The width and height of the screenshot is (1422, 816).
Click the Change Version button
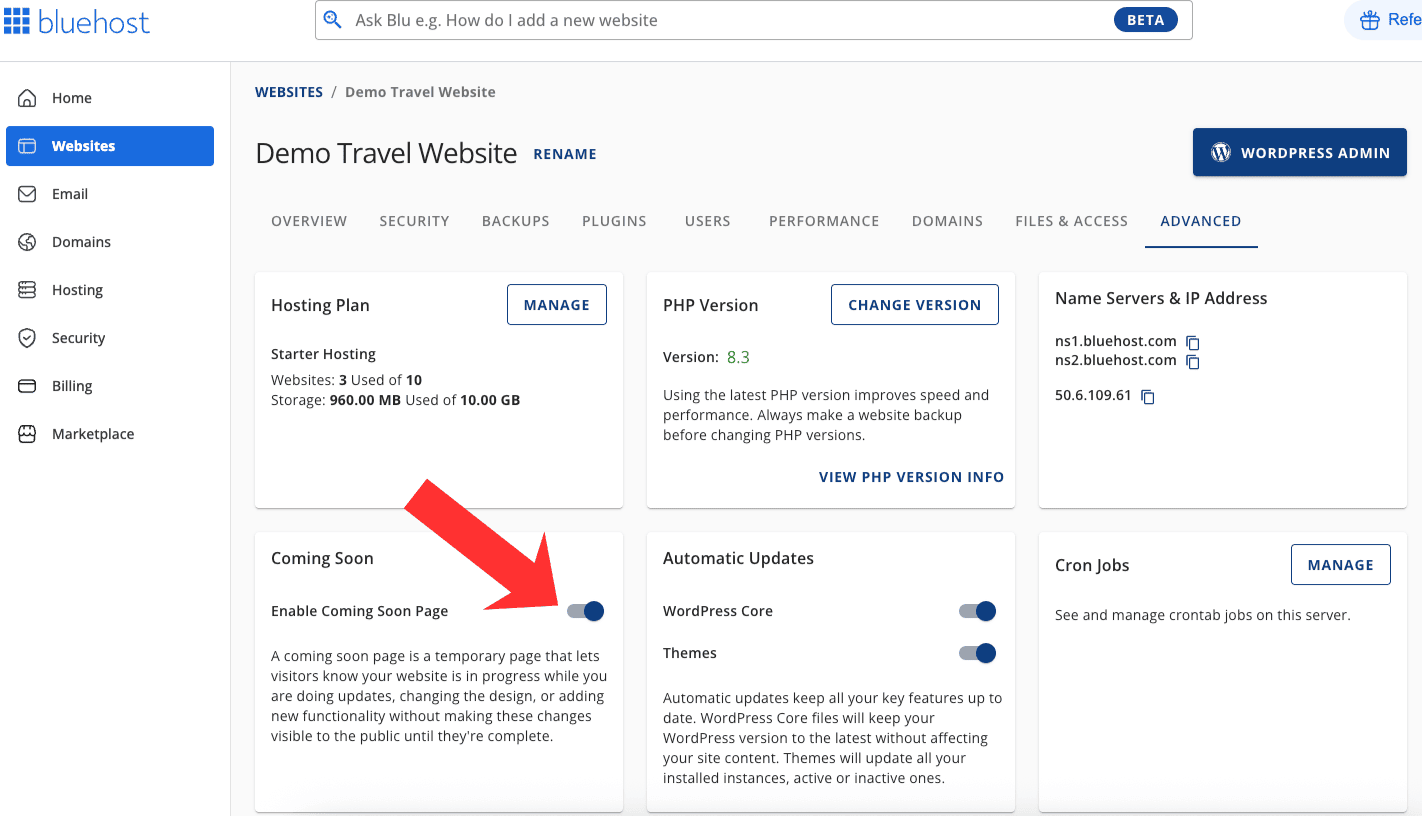click(915, 305)
